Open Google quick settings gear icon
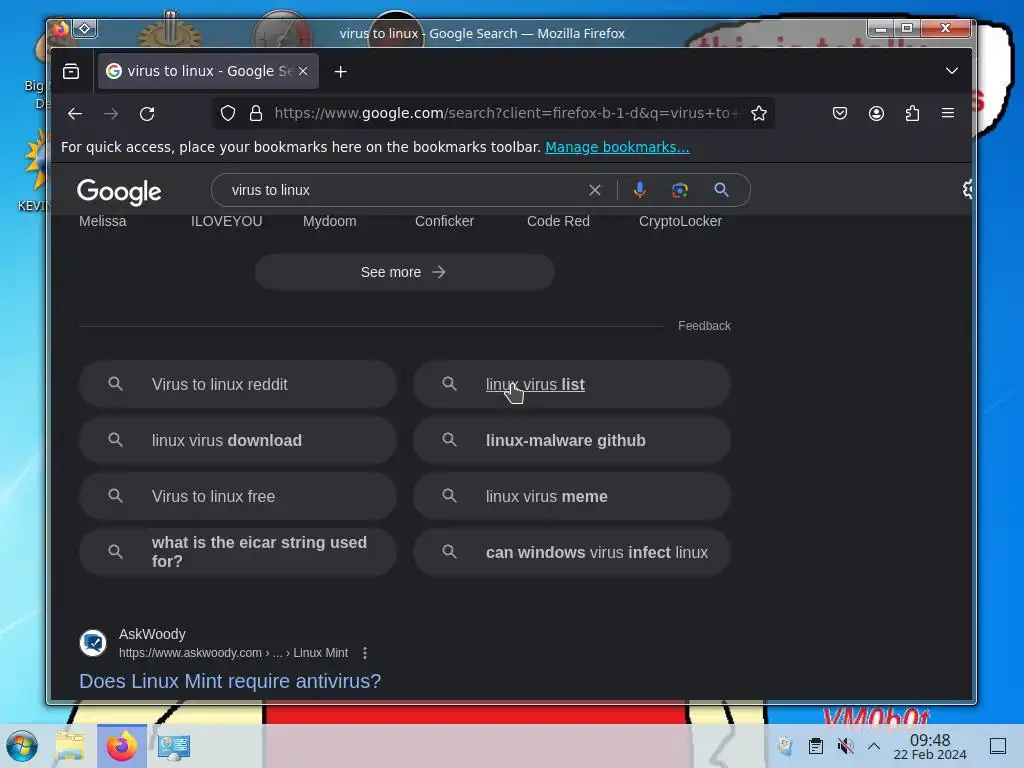The height and width of the screenshot is (768, 1024). (x=967, y=189)
